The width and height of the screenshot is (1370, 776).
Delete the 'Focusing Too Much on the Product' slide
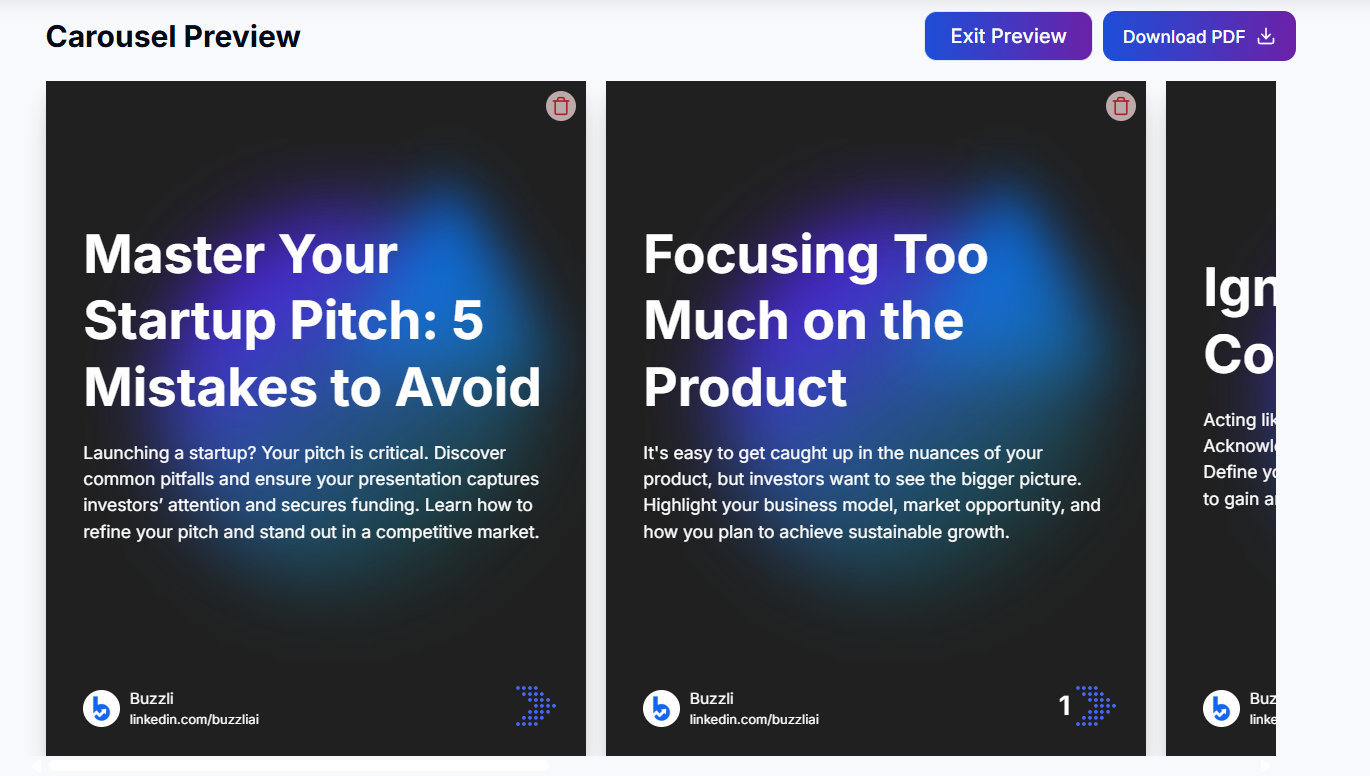click(x=1121, y=106)
